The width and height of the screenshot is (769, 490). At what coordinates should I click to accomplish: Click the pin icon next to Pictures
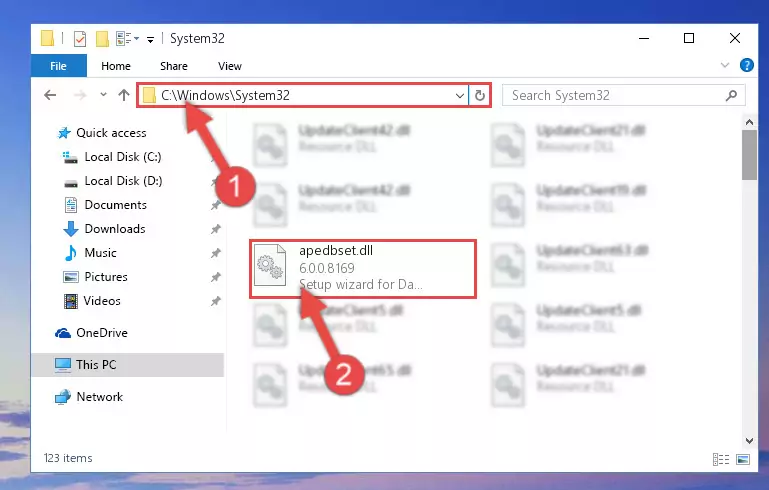[215, 277]
